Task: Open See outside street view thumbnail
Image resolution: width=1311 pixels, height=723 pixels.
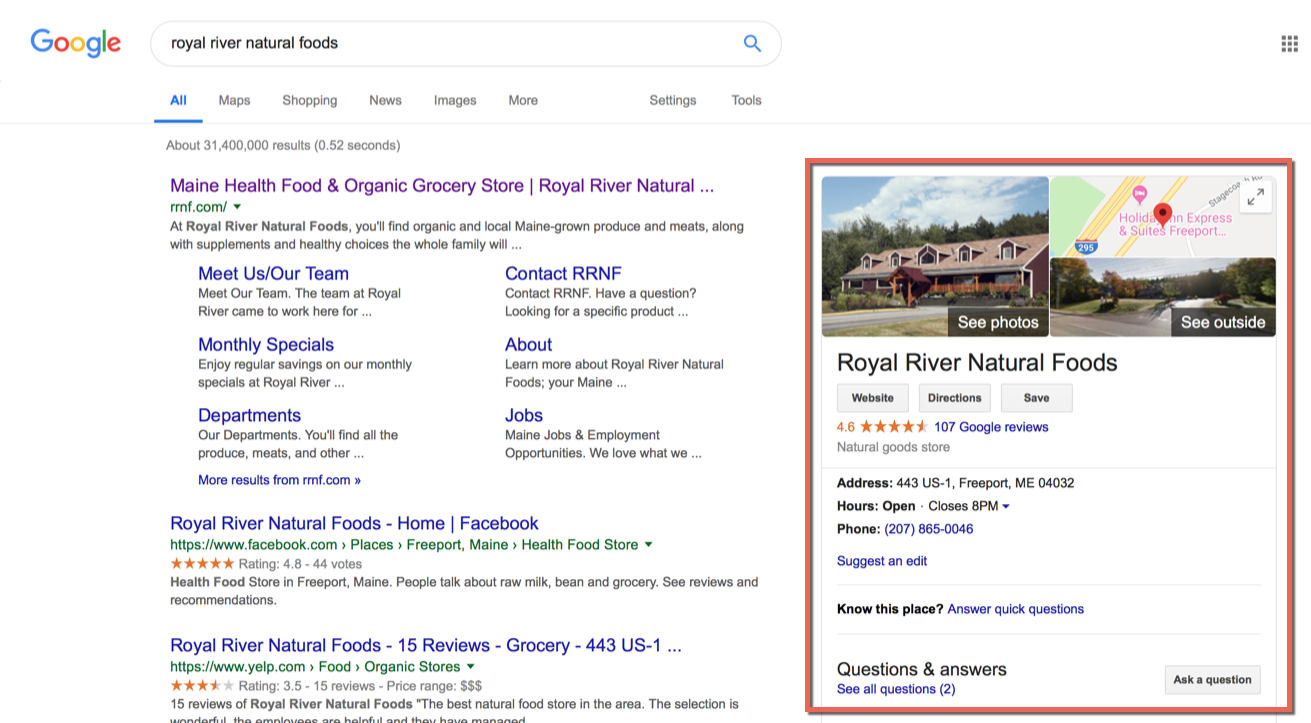Action: point(1163,297)
